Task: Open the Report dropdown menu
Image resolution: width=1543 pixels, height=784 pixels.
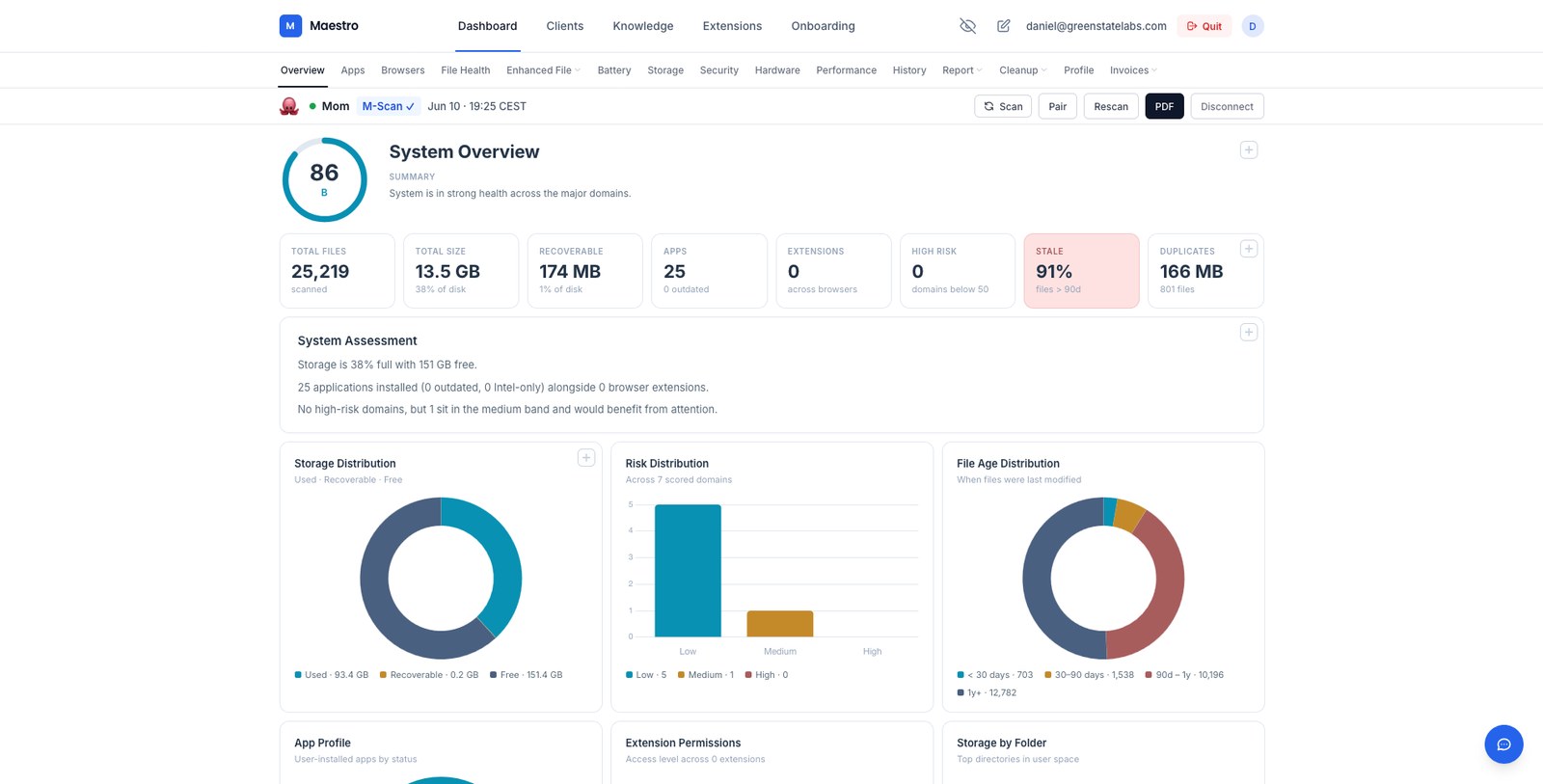Action: (x=962, y=70)
